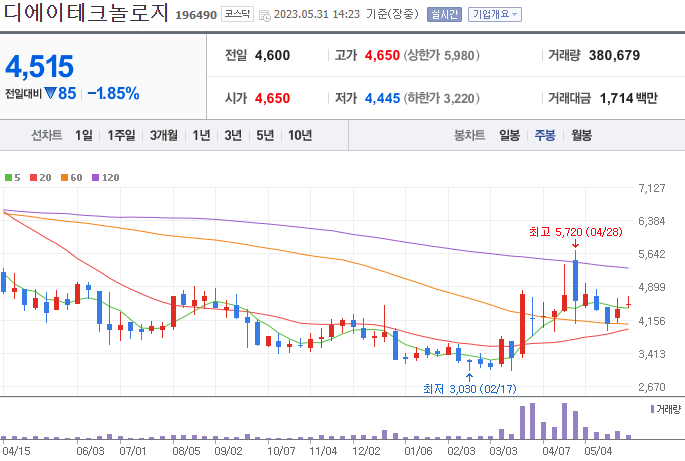
Task: Click the 10/07 x-axis date
Action: point(281,451)
